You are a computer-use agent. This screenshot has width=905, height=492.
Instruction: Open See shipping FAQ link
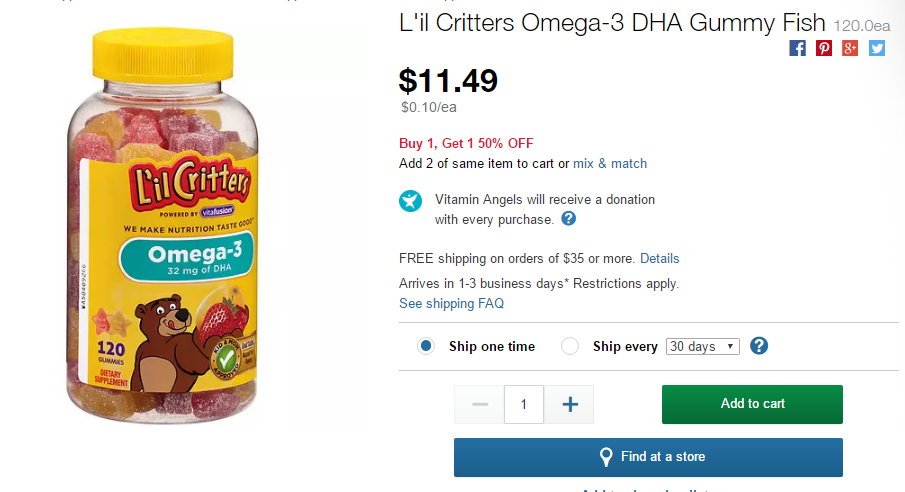coord(451,303)
